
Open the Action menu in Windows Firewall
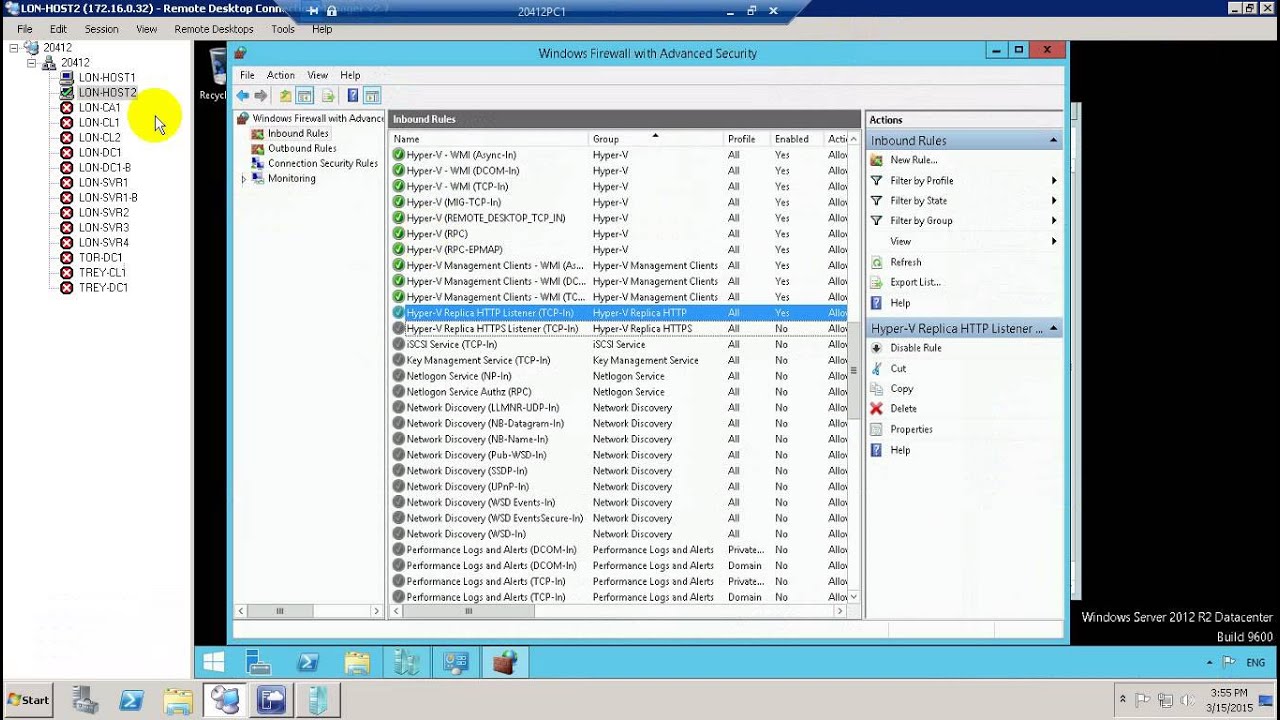tap(280, 75)
